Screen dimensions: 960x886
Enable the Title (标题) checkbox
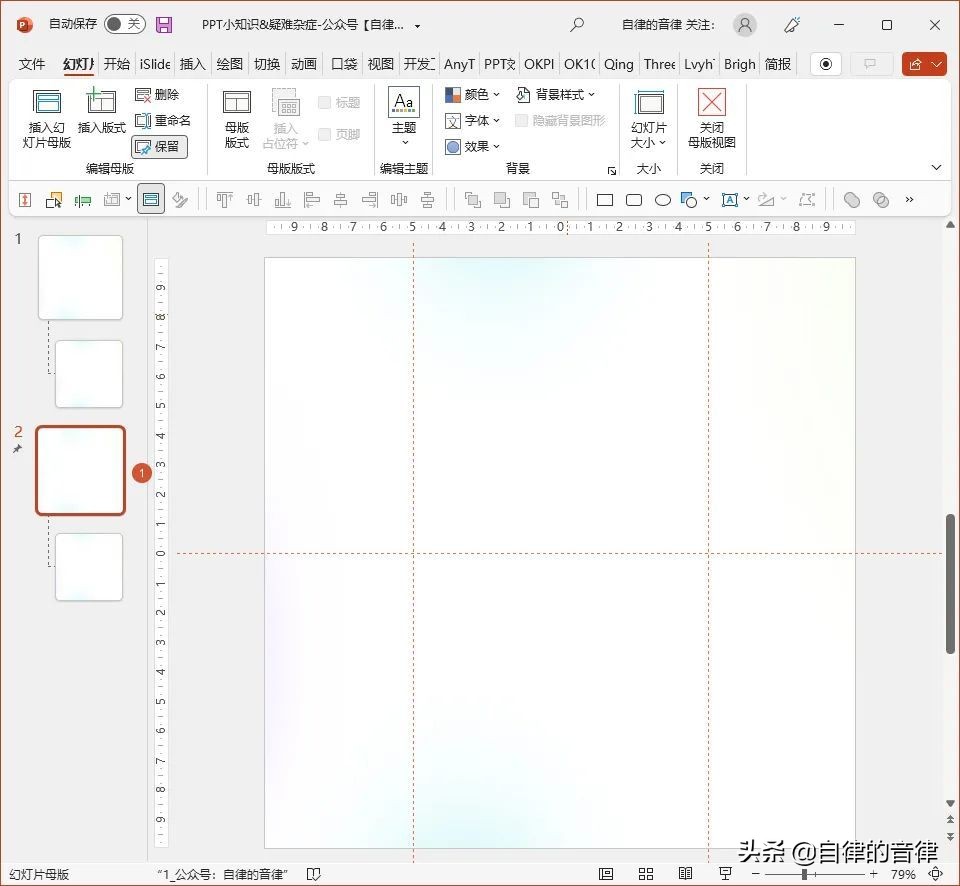325,101
